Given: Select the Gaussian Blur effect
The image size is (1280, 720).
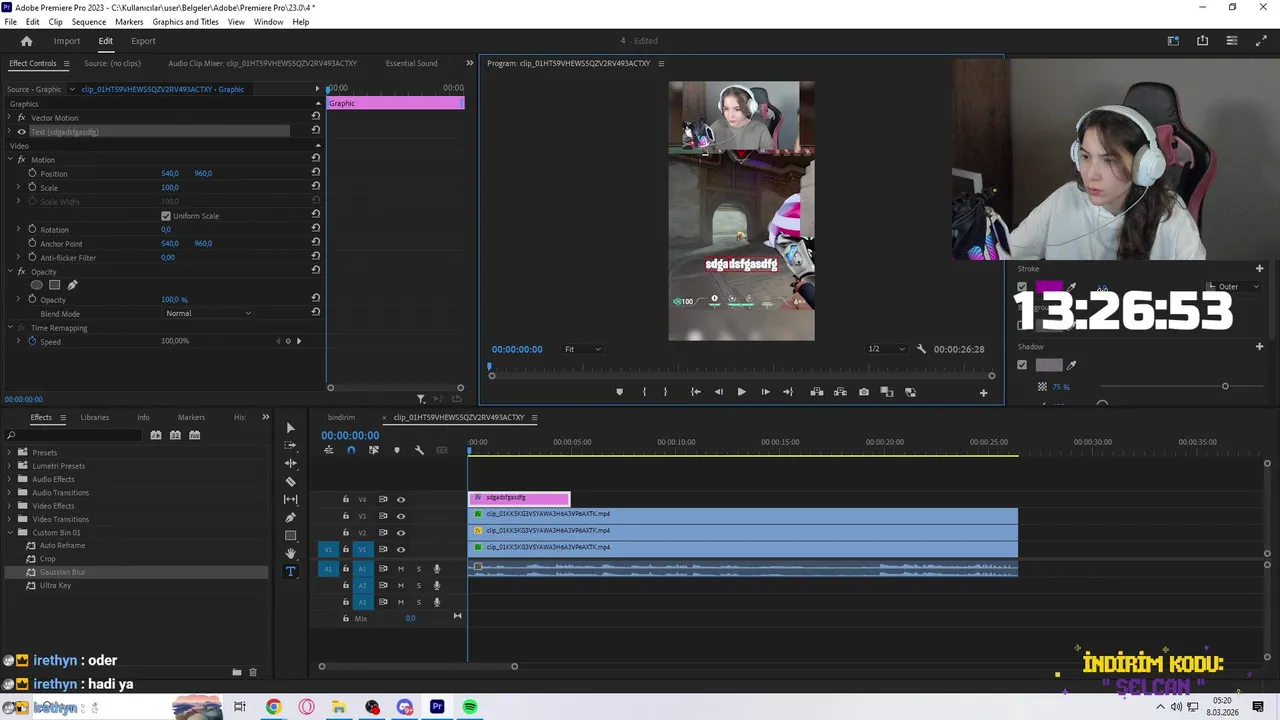Looking at the screenshot, I should pos(62,572).
